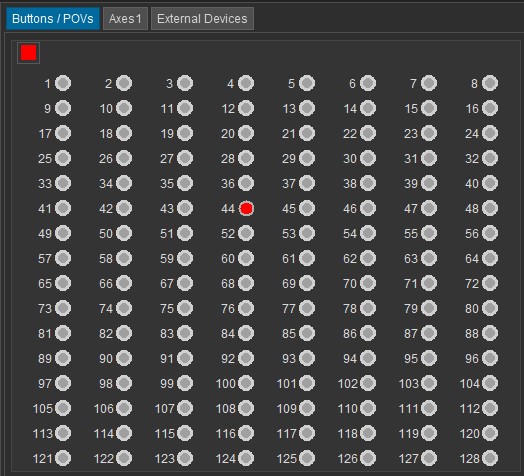Click the red square swatch at the top
The image size is (524, 476).
pos(28,53)
